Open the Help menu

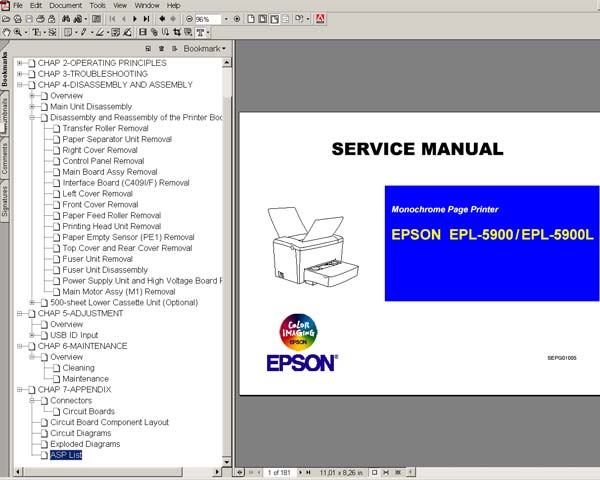coord(173,5)
